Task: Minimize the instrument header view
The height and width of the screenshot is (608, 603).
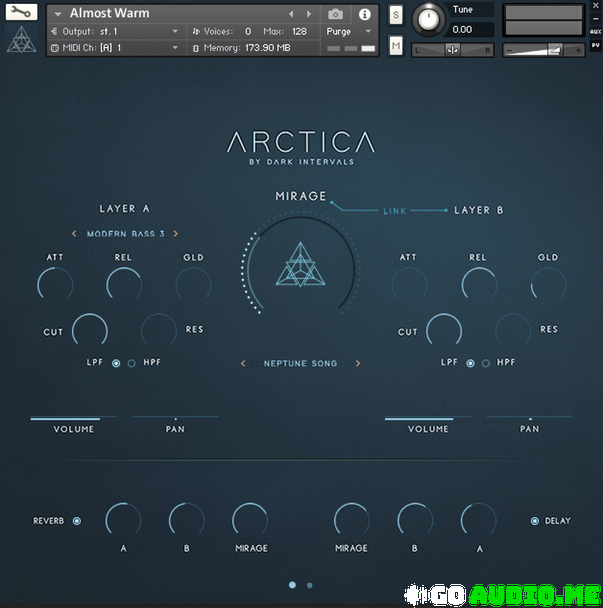Action: point(595,19)
